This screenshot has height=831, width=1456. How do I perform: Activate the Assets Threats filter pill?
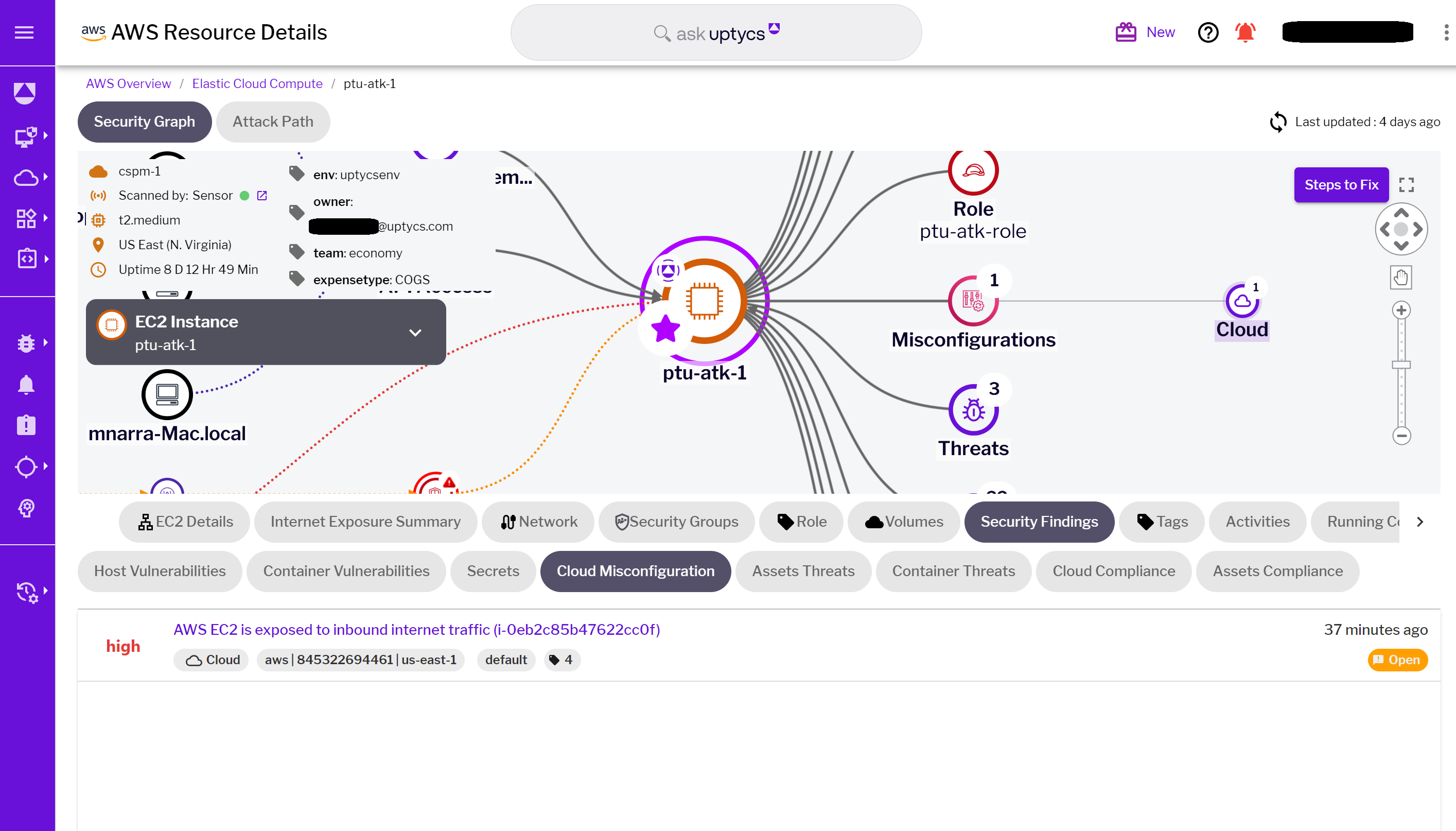click(803, 571)
